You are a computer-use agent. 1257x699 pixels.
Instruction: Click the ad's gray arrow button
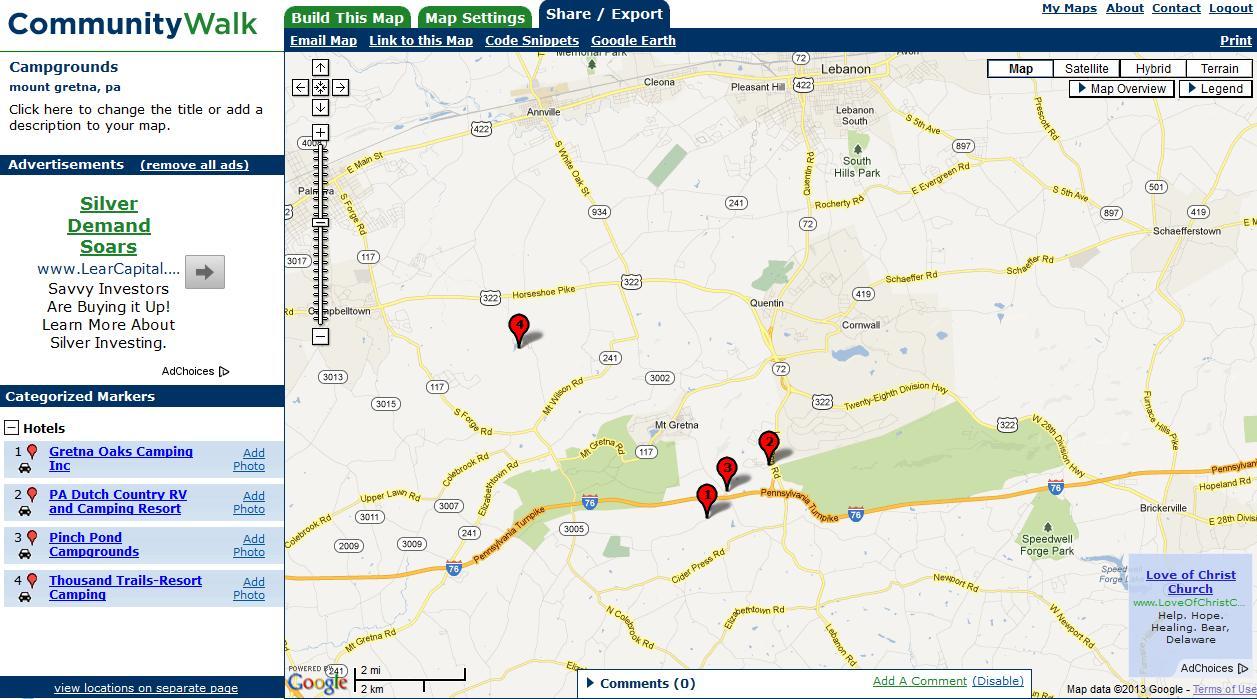click(x=205, y=271)
